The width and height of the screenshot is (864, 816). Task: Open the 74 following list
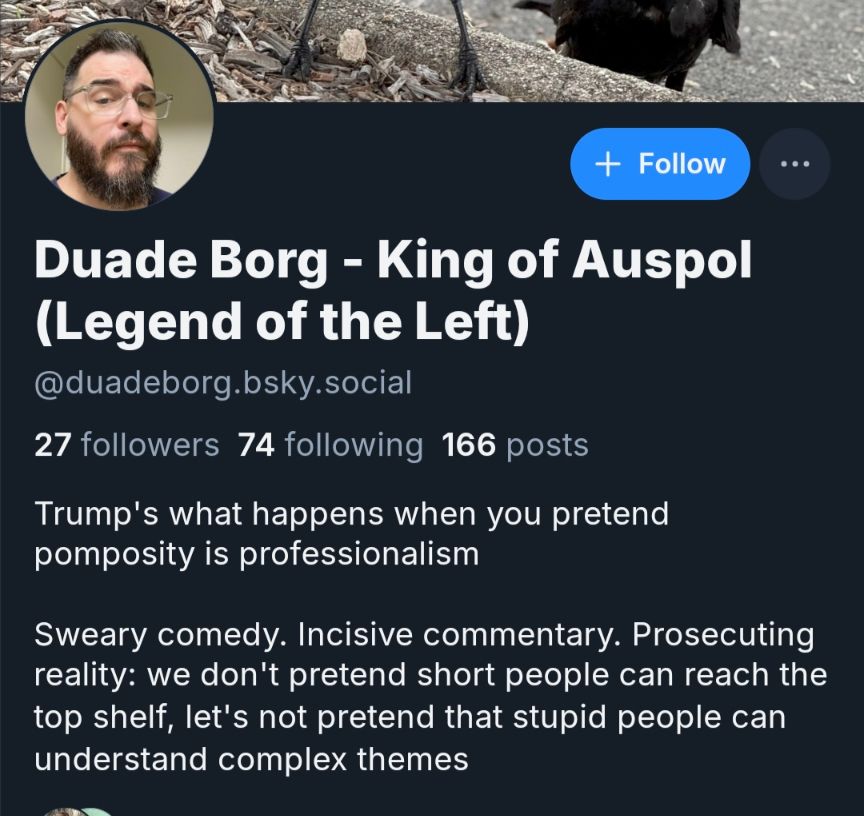point(331,445)
